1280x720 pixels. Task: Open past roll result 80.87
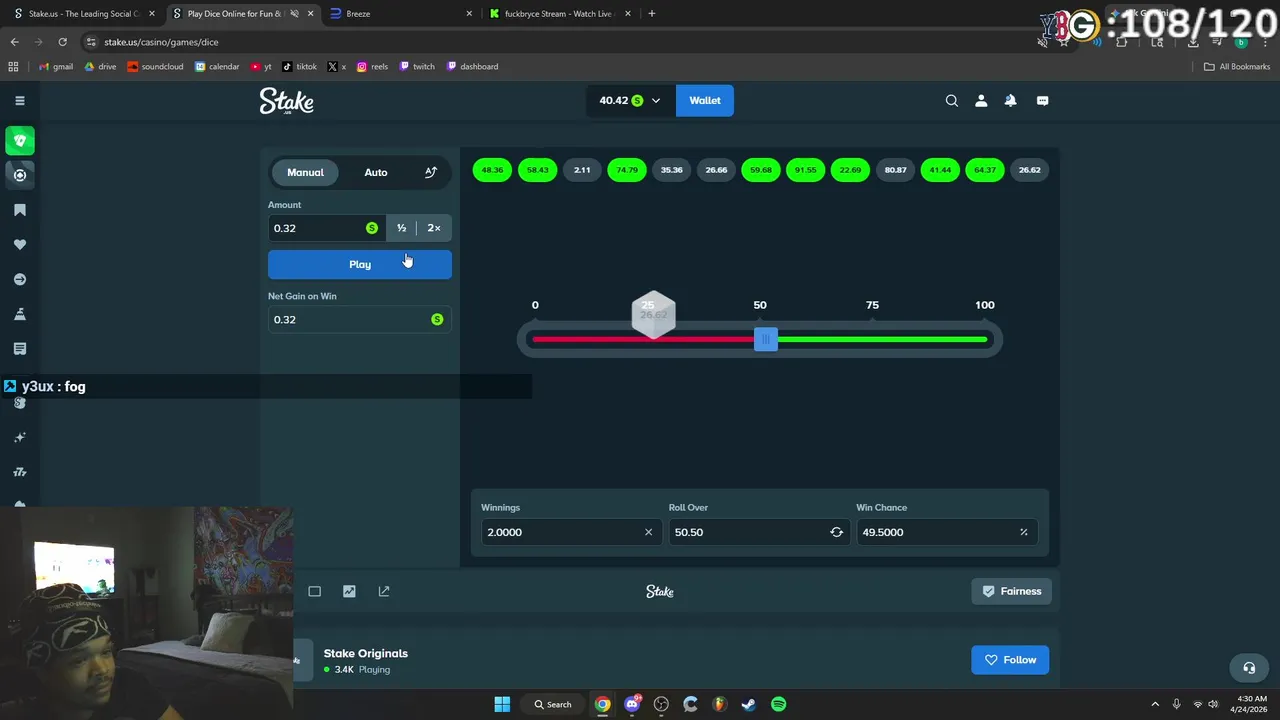point(895,170)
